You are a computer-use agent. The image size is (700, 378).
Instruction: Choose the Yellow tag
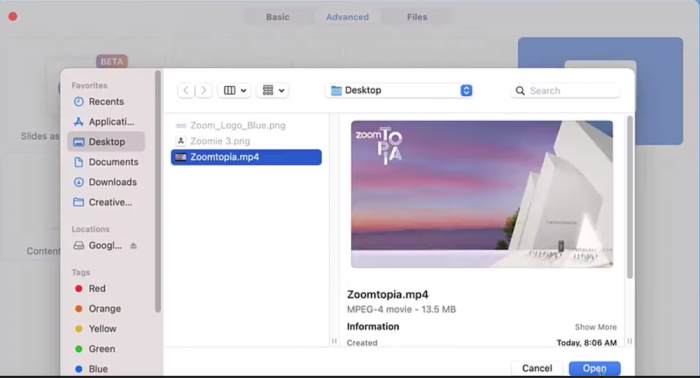click(x=96, y=329)
